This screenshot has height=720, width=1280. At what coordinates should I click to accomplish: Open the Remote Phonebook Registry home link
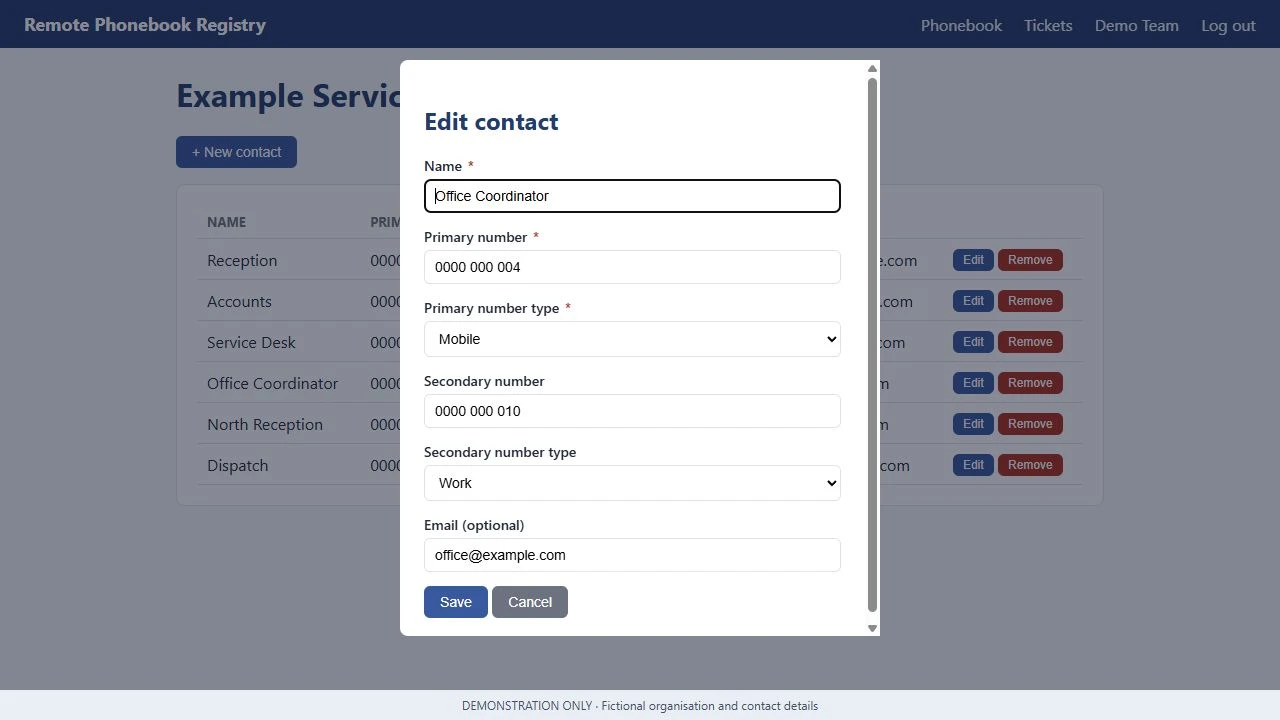tap(145, 25)
